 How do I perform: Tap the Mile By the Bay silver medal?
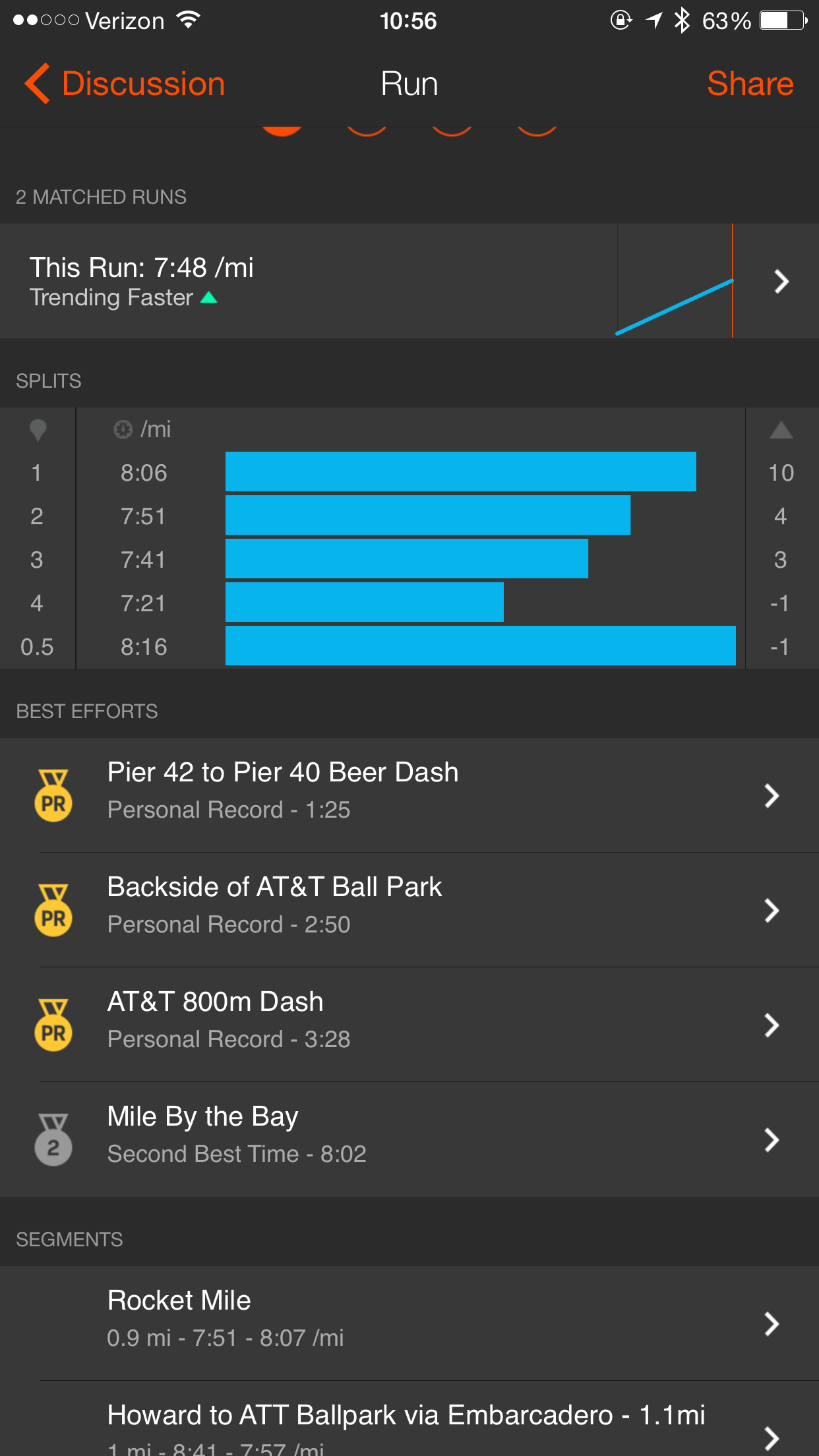53,1139
